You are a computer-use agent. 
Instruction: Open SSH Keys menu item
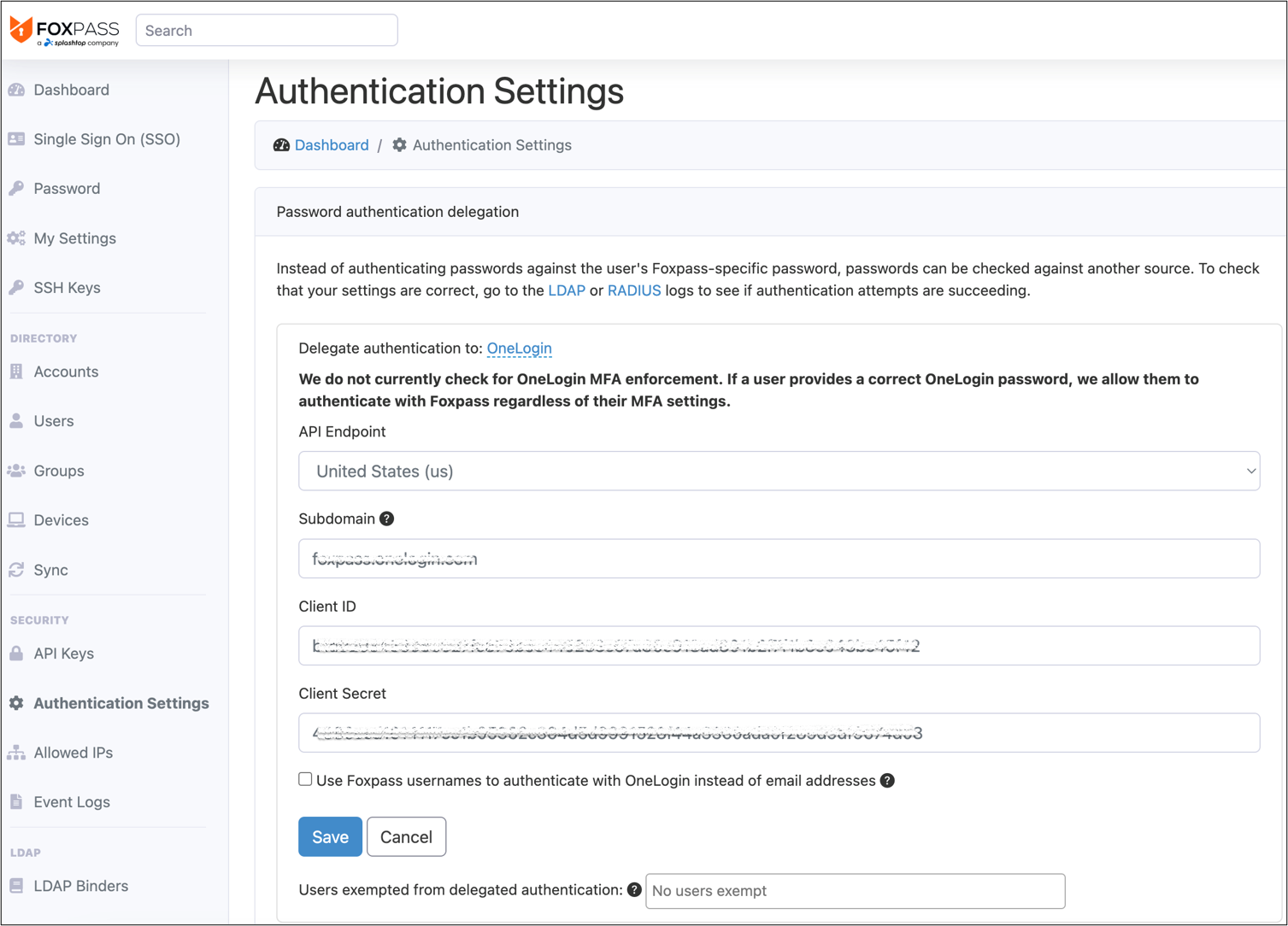click(x=67, y=288)
